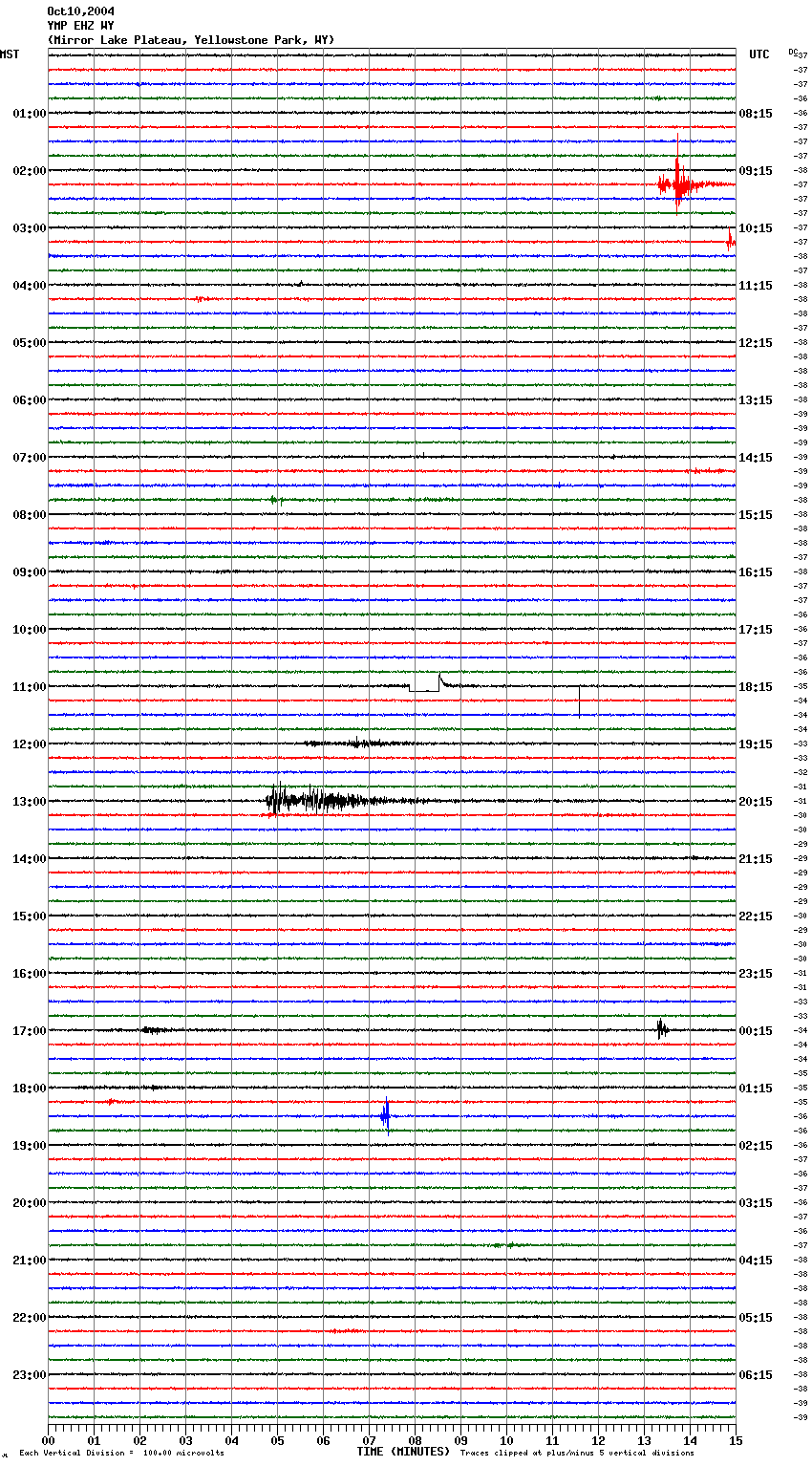Click the small red event at end of 03:00 row
Viewport: 812px width, 1466px height.
730,242
